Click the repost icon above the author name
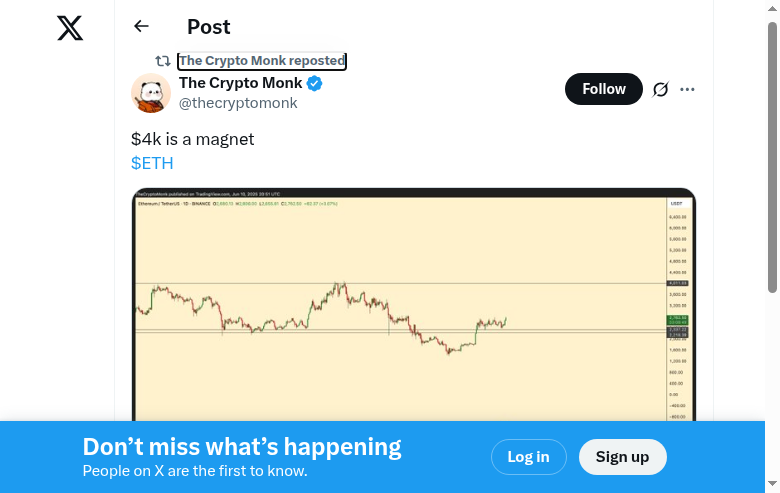The height and width of the screenshot is (493, 780). coord(163,61)
